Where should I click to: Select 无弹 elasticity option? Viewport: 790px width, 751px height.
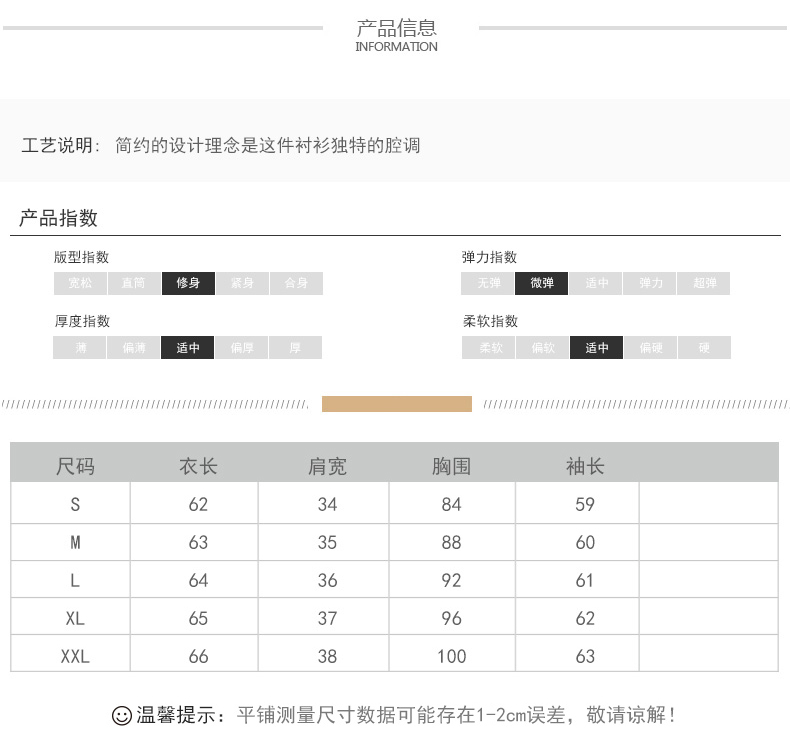488,283
